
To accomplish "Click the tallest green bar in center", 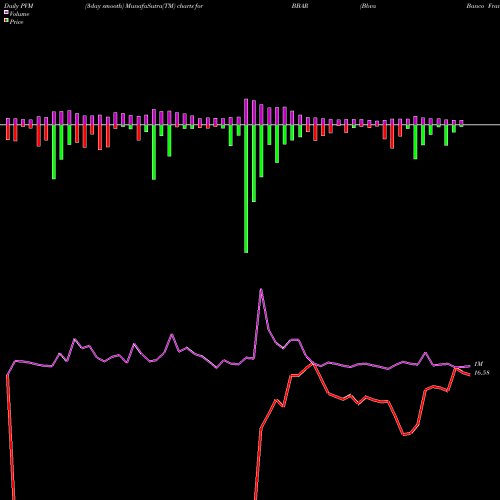I will pos(246,189).
